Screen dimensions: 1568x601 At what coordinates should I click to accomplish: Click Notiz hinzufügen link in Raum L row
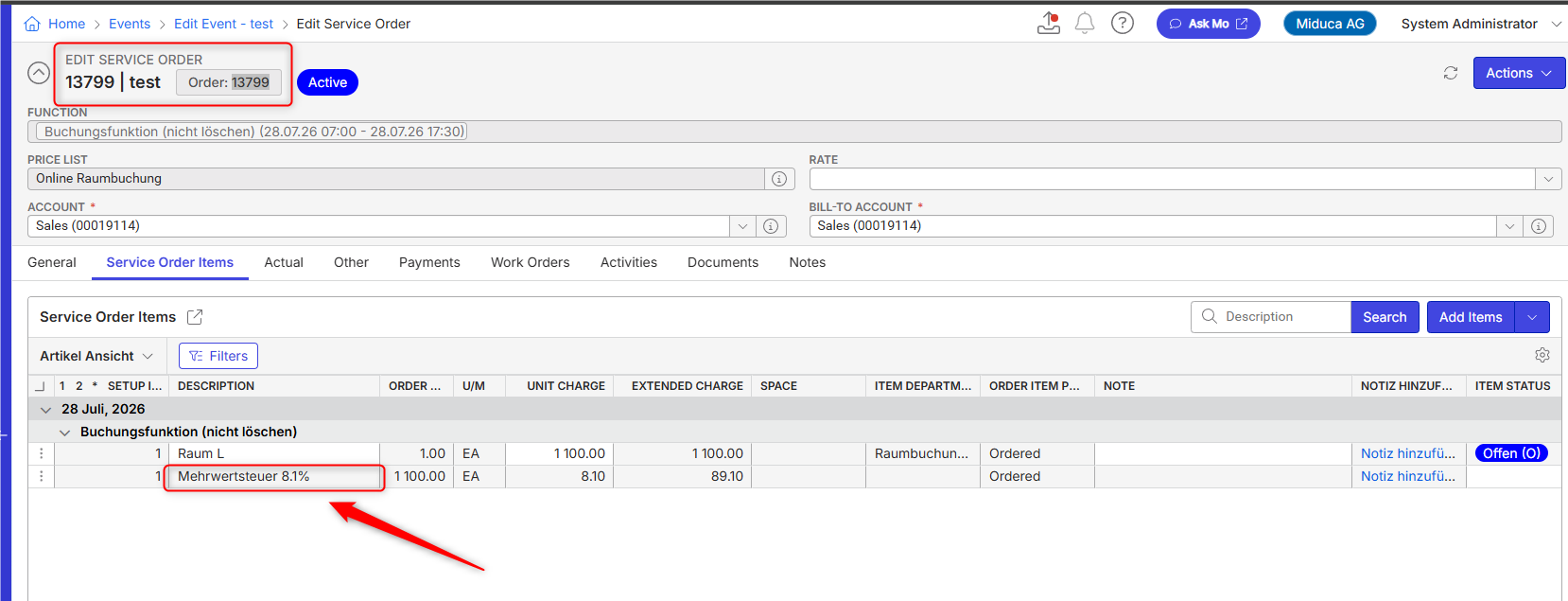point(1408,453)
